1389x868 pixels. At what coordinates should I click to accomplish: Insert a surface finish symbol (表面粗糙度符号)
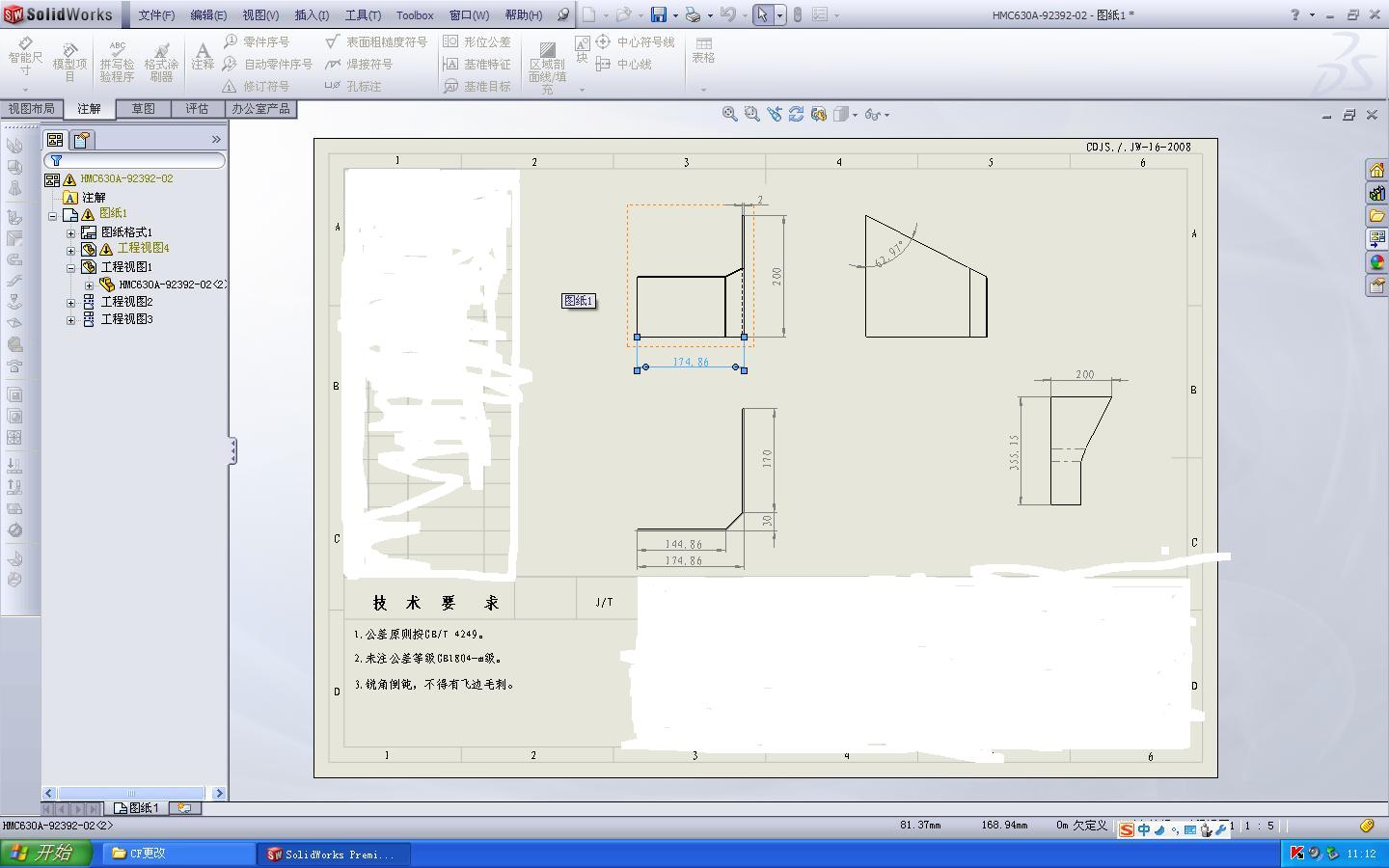tap(376, 42)
